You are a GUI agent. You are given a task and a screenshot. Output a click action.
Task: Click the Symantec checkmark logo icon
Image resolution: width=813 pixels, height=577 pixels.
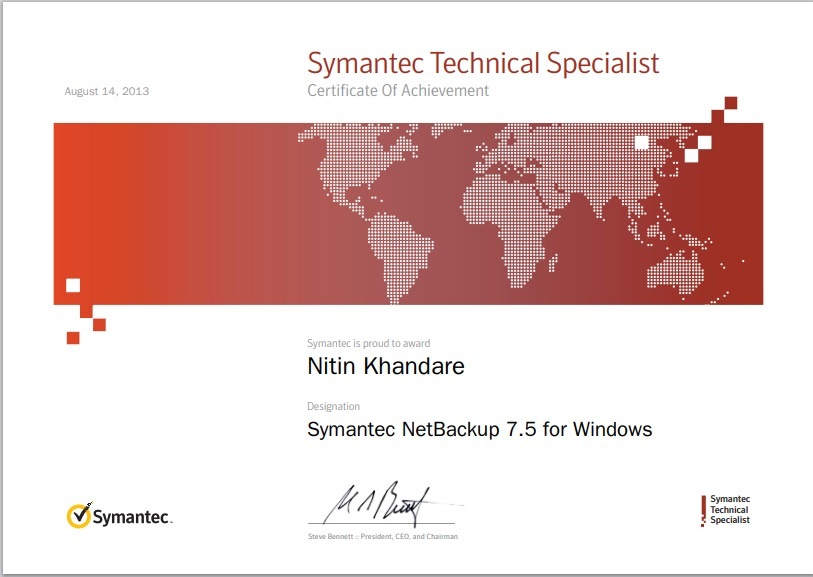click(79, 515)
